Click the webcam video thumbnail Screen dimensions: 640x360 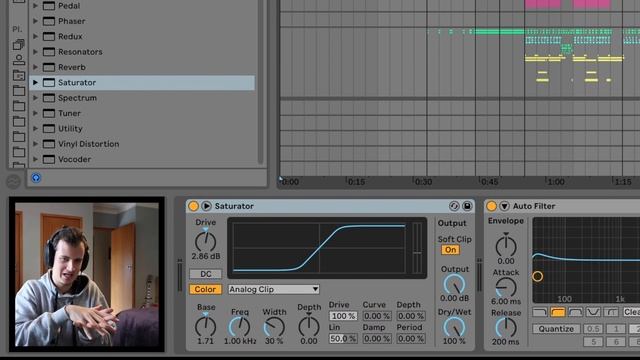87,274
